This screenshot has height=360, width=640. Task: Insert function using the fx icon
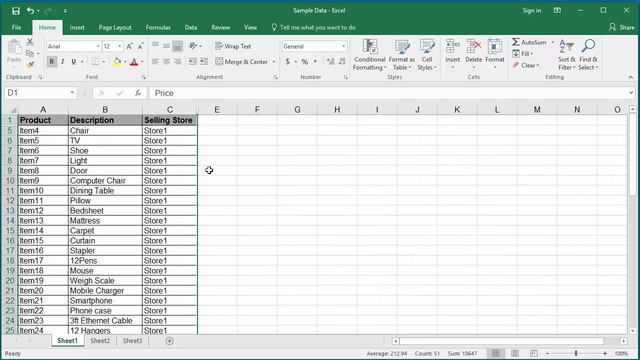(138, 93)
